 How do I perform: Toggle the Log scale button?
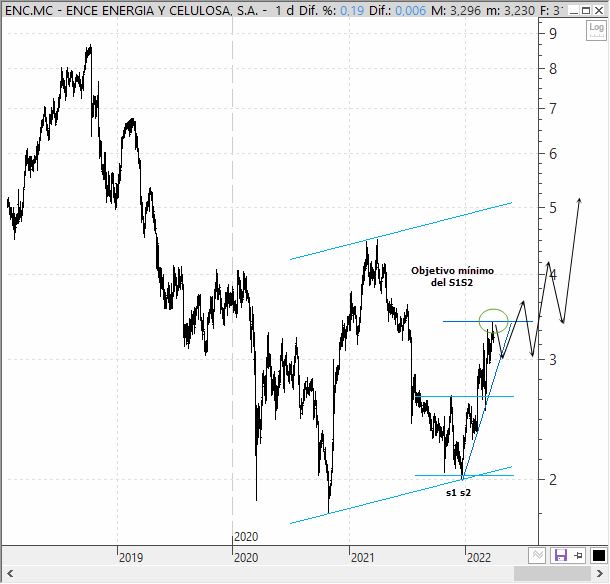596,30
